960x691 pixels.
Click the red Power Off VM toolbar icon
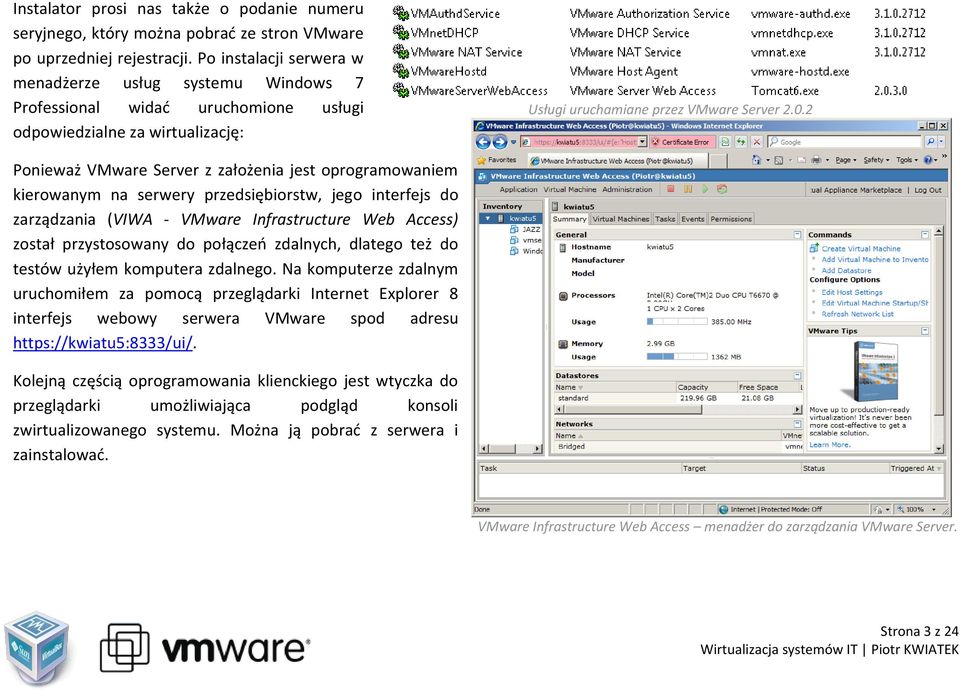coord(671,190)
